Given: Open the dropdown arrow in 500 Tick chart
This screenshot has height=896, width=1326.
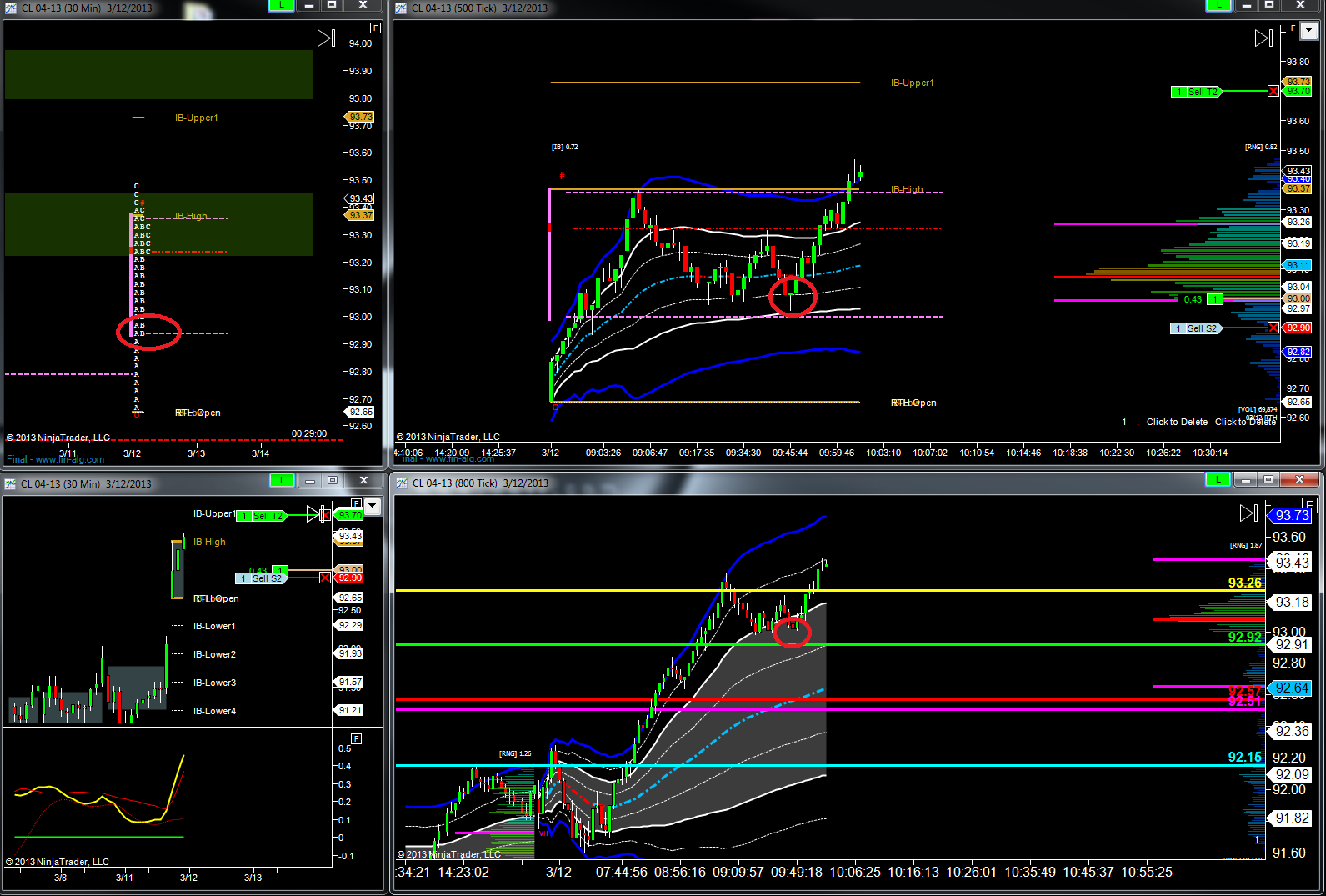Looking at the screenshot, I should [1309, 31].
